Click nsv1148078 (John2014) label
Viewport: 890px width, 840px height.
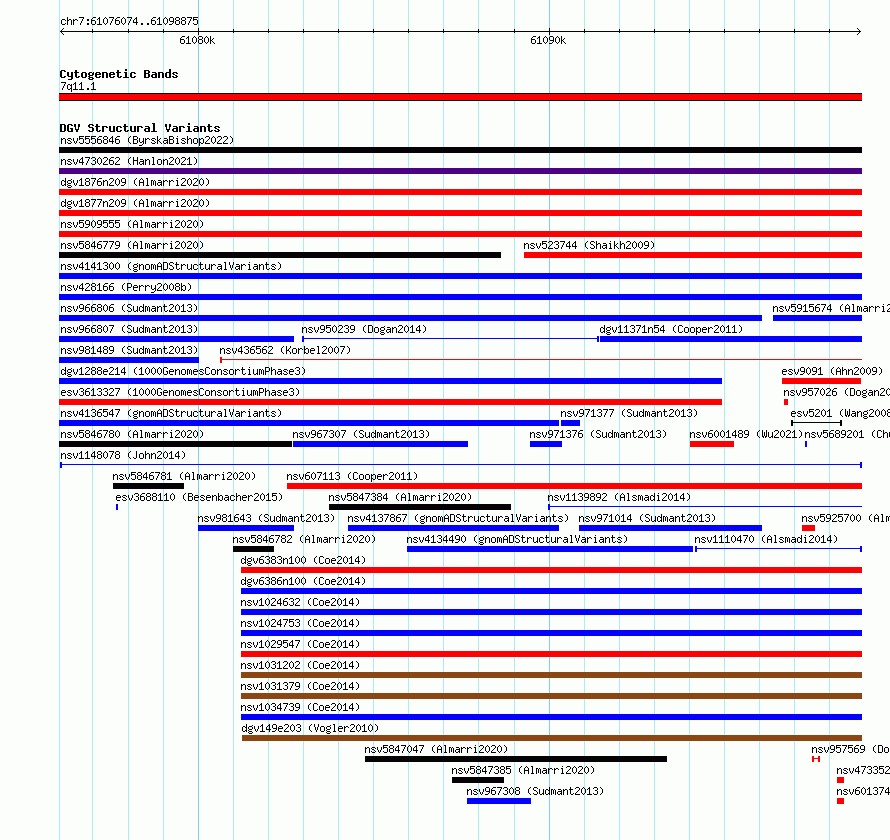123,455
